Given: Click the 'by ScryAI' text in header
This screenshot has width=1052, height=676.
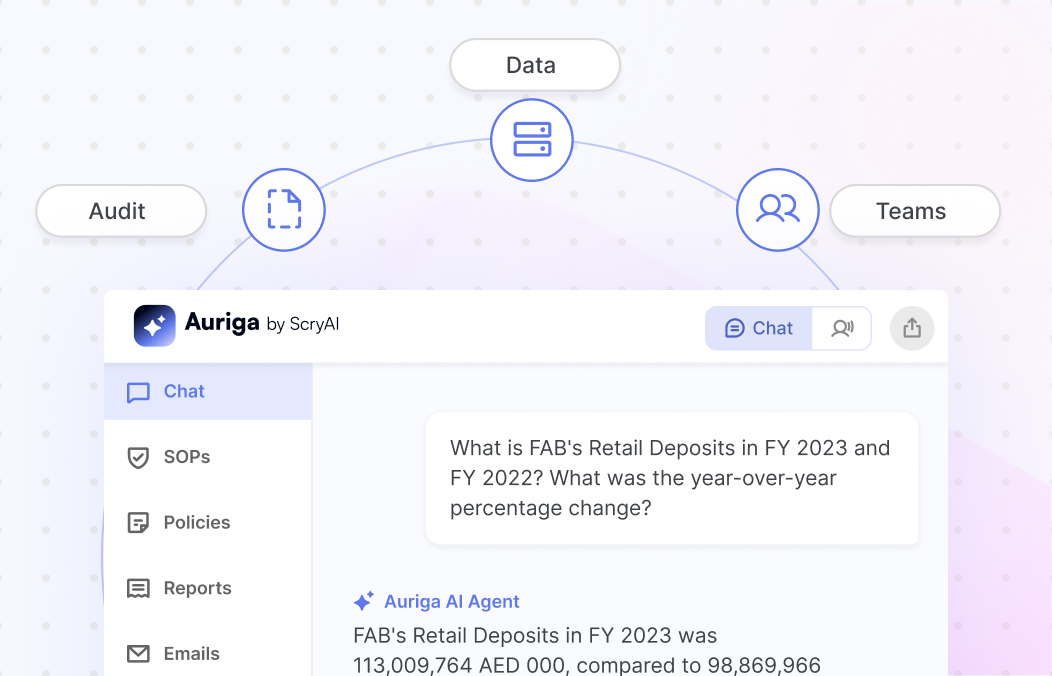Looking at the screenshot, I should point(303,325).
